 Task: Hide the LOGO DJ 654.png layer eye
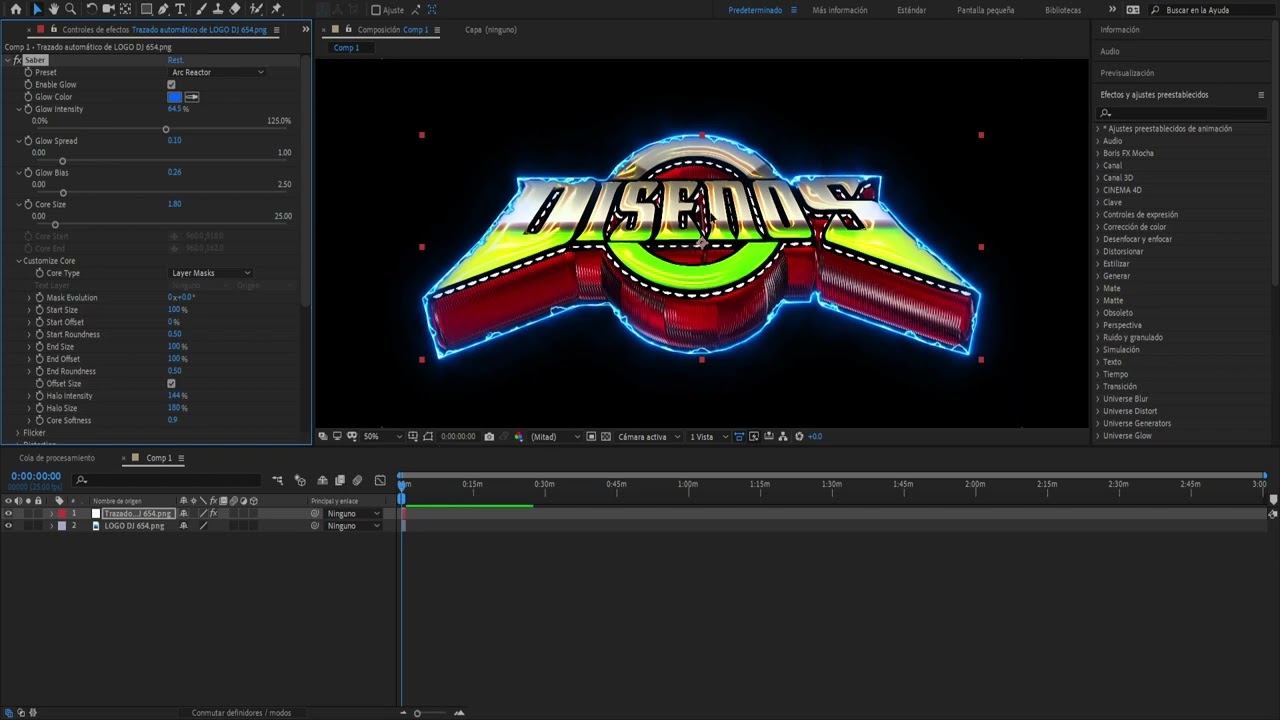9,525
